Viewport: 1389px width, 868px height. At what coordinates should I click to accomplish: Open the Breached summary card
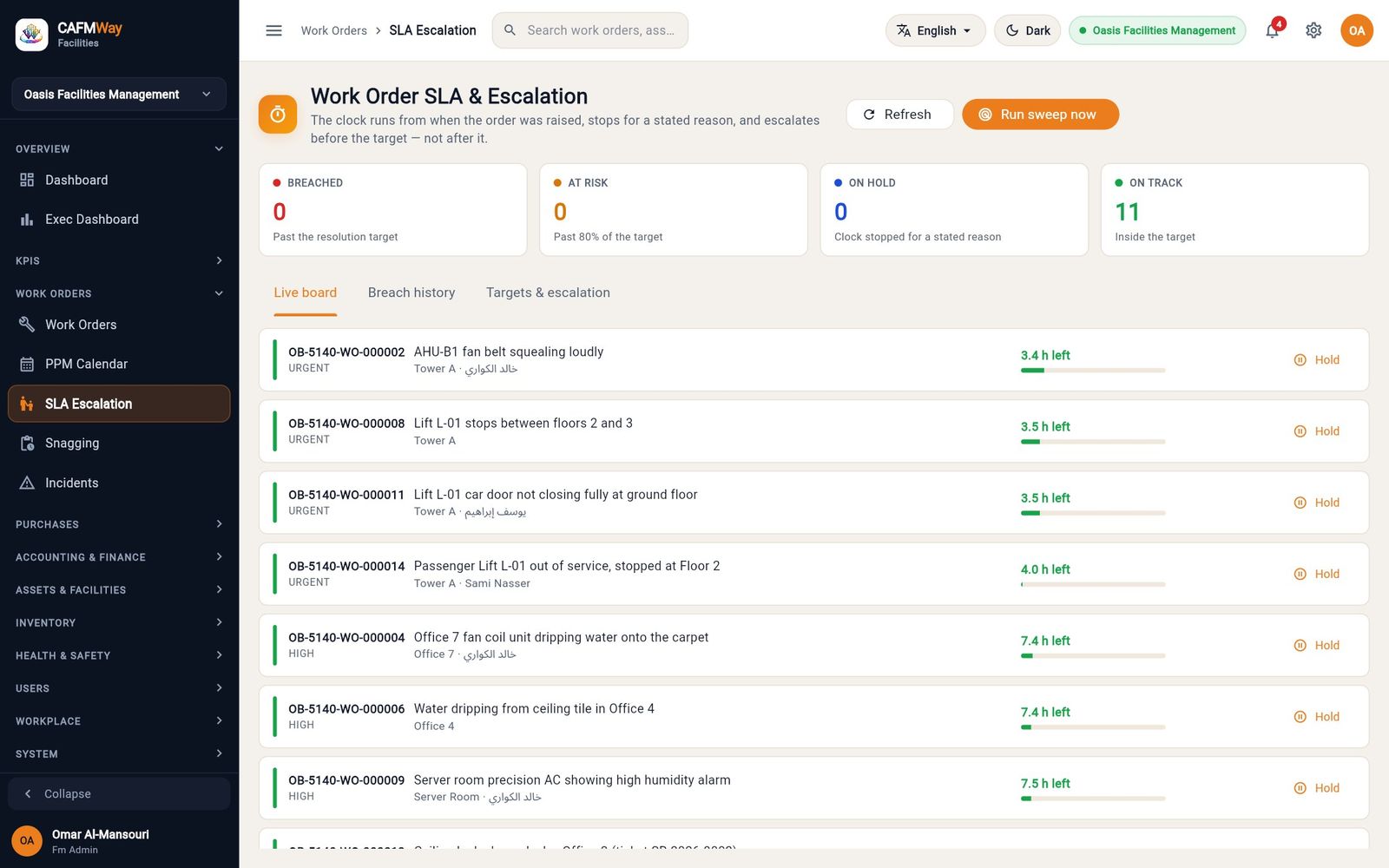(x=392, y=210)
